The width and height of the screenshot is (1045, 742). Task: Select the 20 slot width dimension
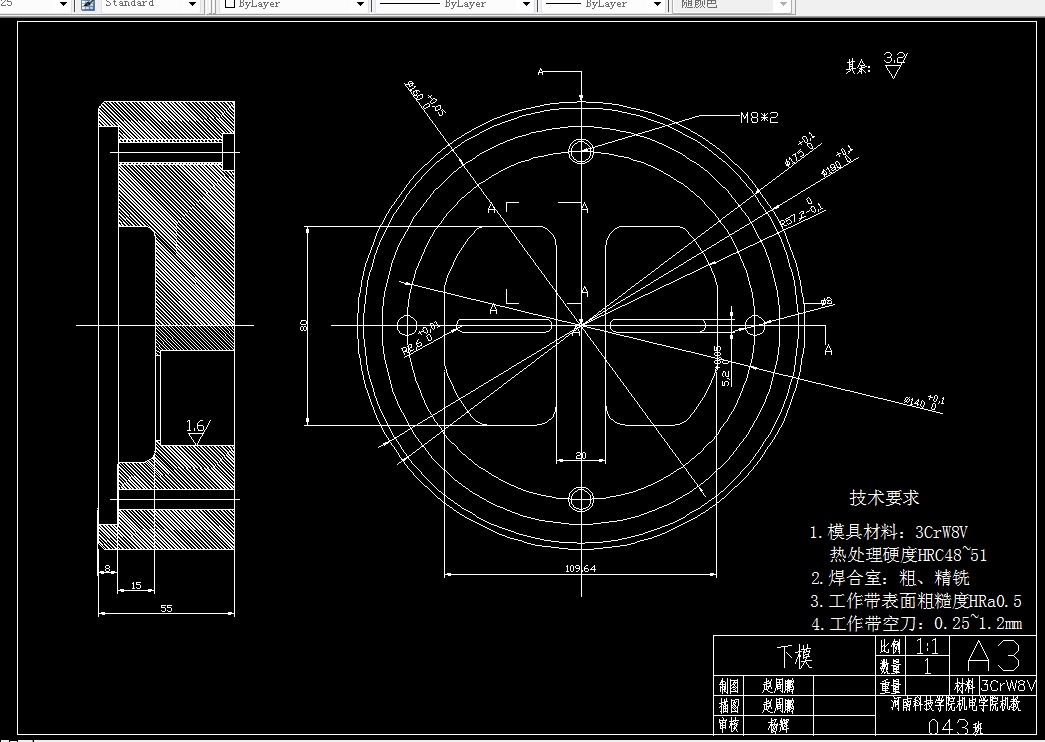tap(580, 455)
